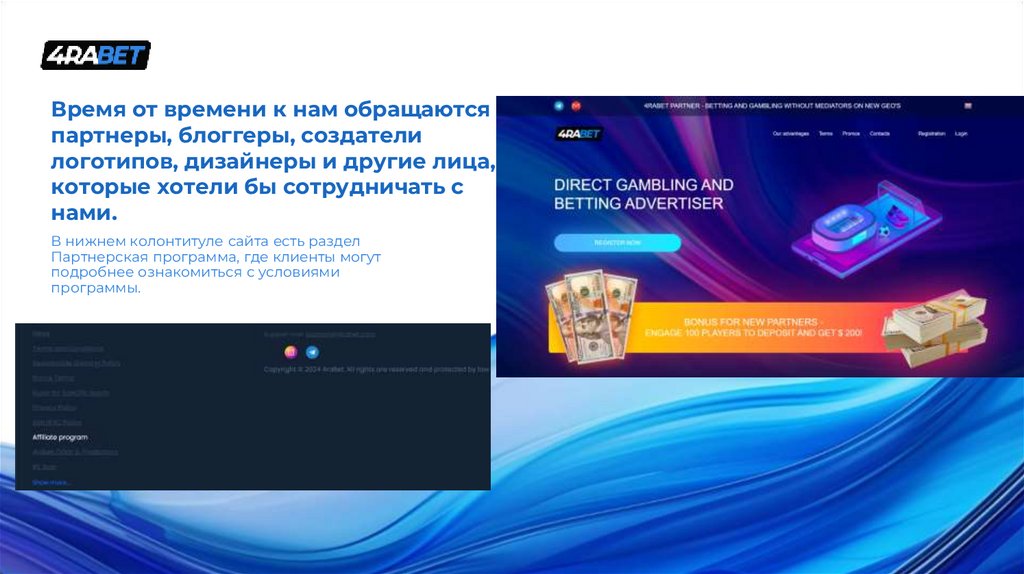Click the paragraph starting 'В нижнем колонтитуле сайта'
1024x574 pixels.
coord(216,264)
